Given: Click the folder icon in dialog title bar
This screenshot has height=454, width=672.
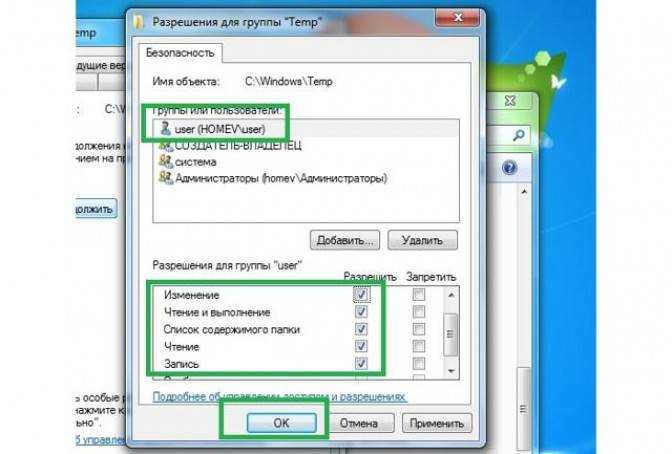Looking at the screenshot, I should pyautogui.click(x=138, y=21).
